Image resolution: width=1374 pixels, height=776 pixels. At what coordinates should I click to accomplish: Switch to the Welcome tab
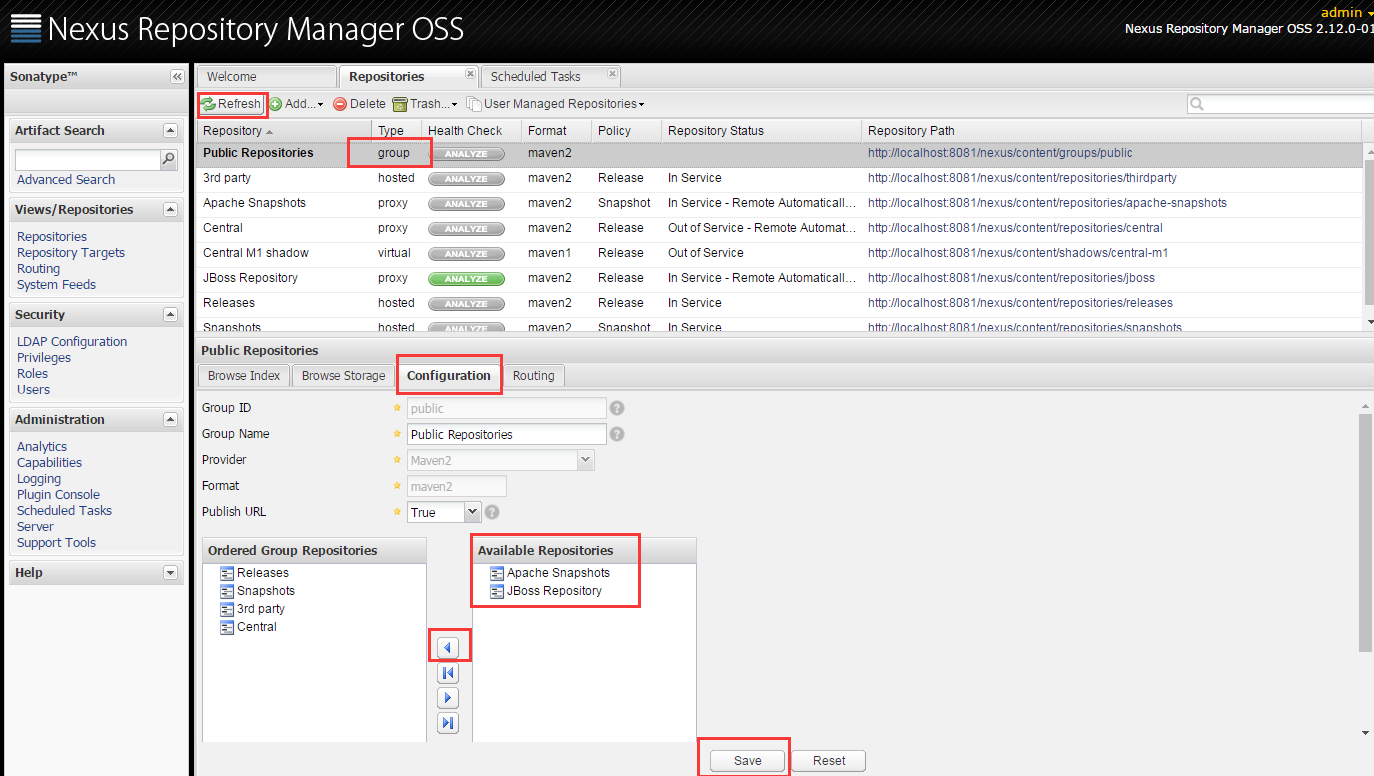click(x=266, y=77)
